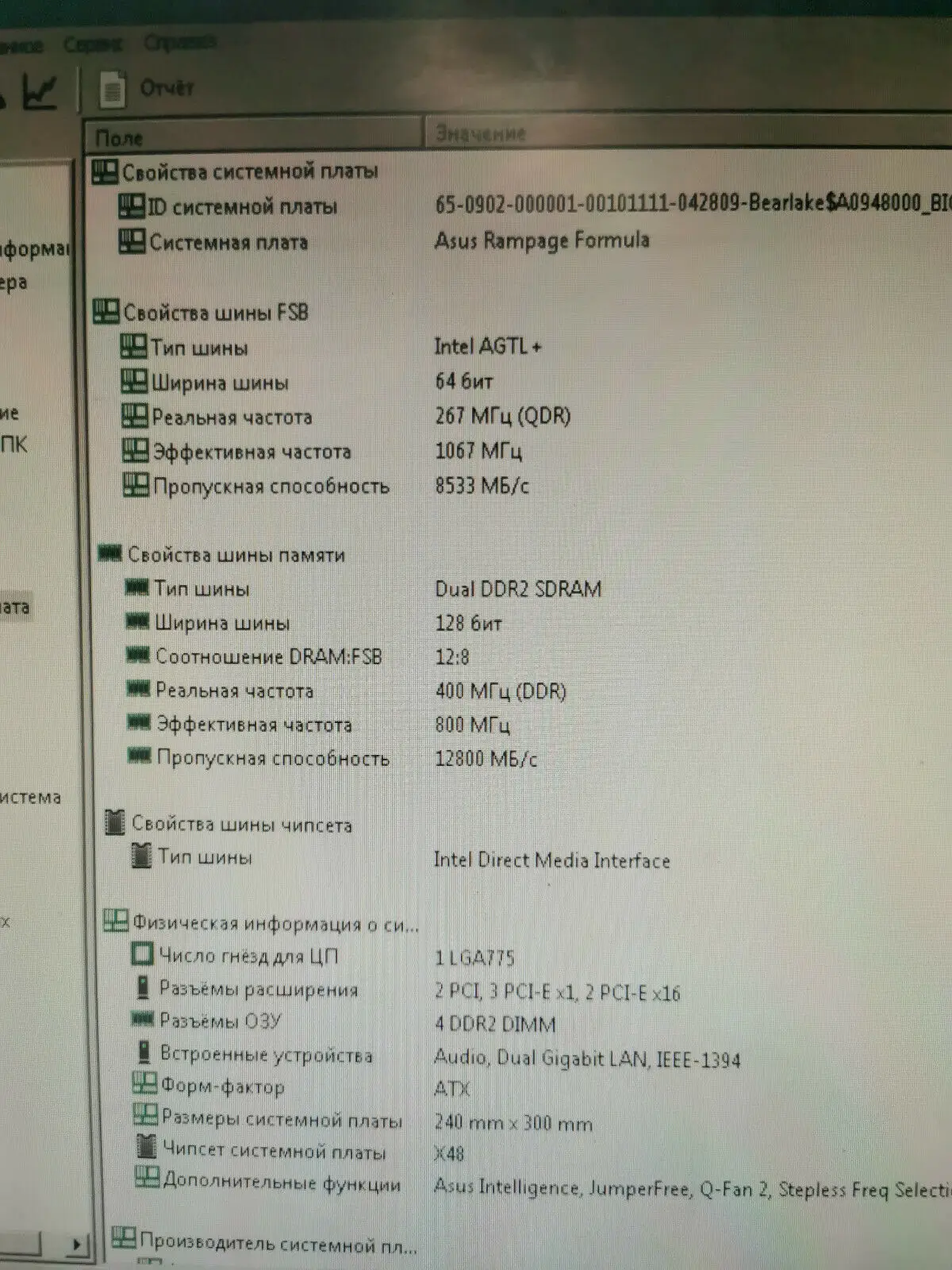Click icon beside Дополнительные функции
952x1270 pixels.
coord(147,1178)
